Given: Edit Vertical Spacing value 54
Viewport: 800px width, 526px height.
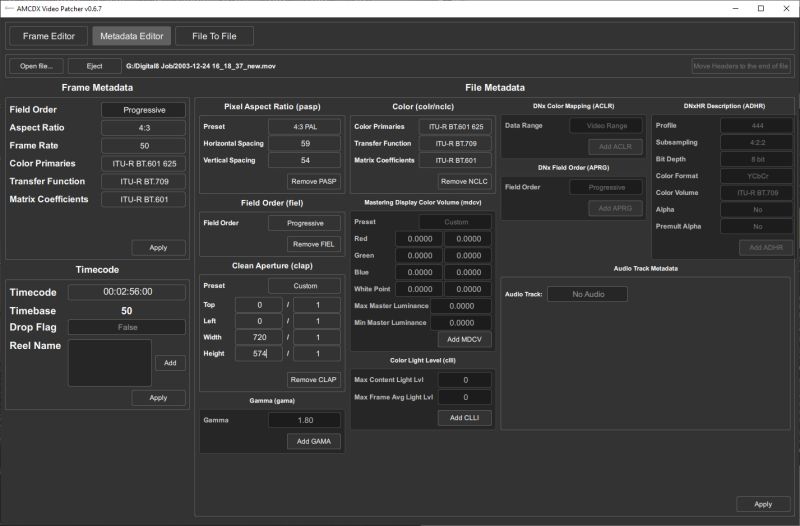Looking at the screenshot, I should point(305,160).
